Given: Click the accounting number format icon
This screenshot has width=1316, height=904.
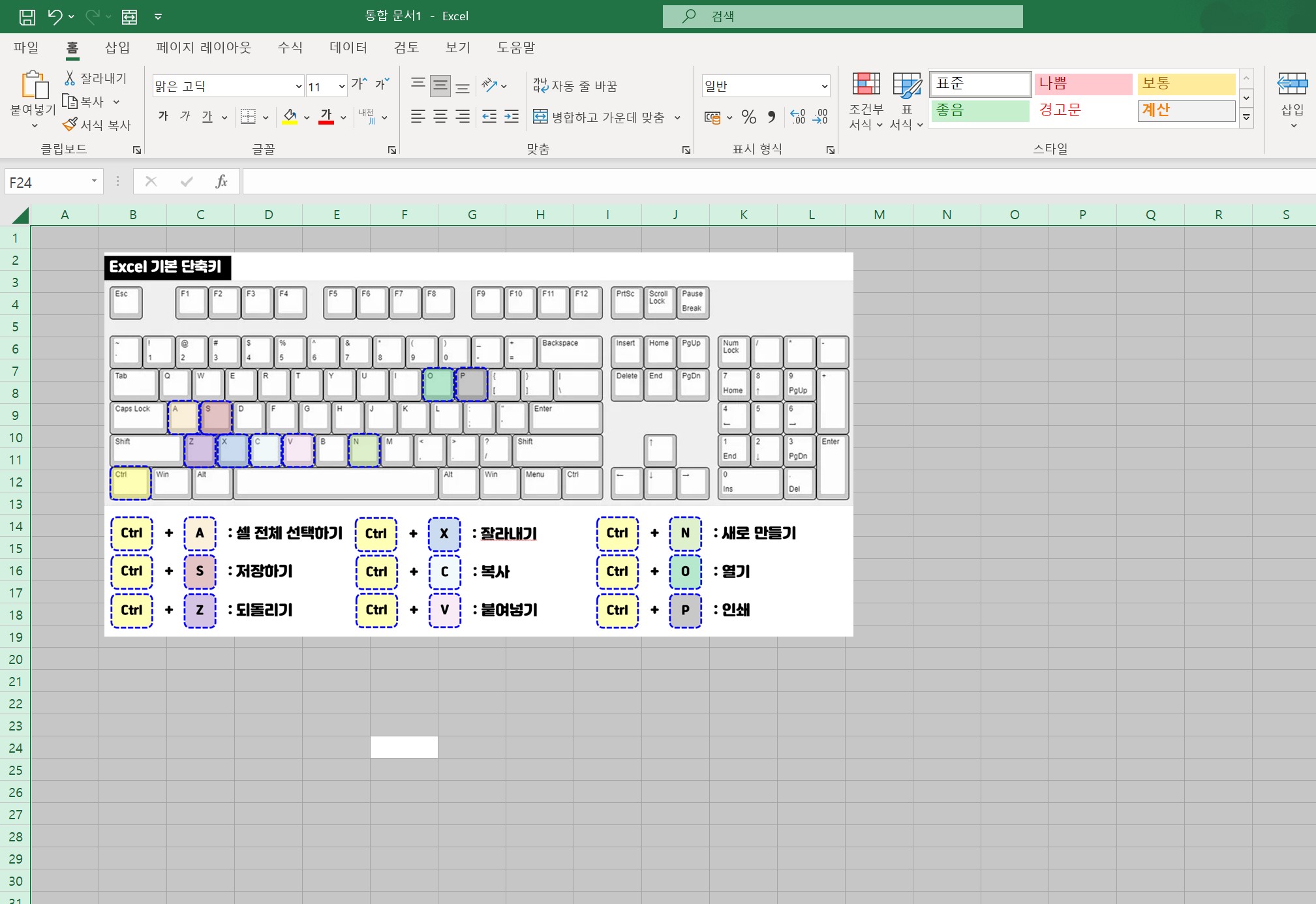Looking at the screenshot, I should tap(712, 117).
